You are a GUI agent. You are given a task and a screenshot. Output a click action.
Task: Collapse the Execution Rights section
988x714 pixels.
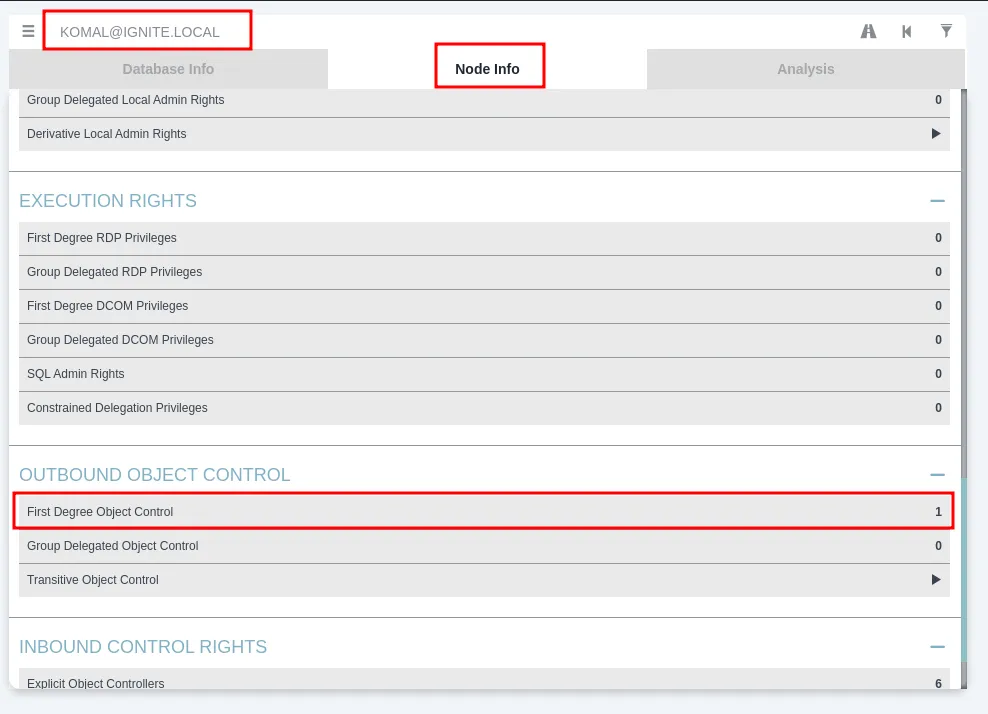[x=937, y=200]
